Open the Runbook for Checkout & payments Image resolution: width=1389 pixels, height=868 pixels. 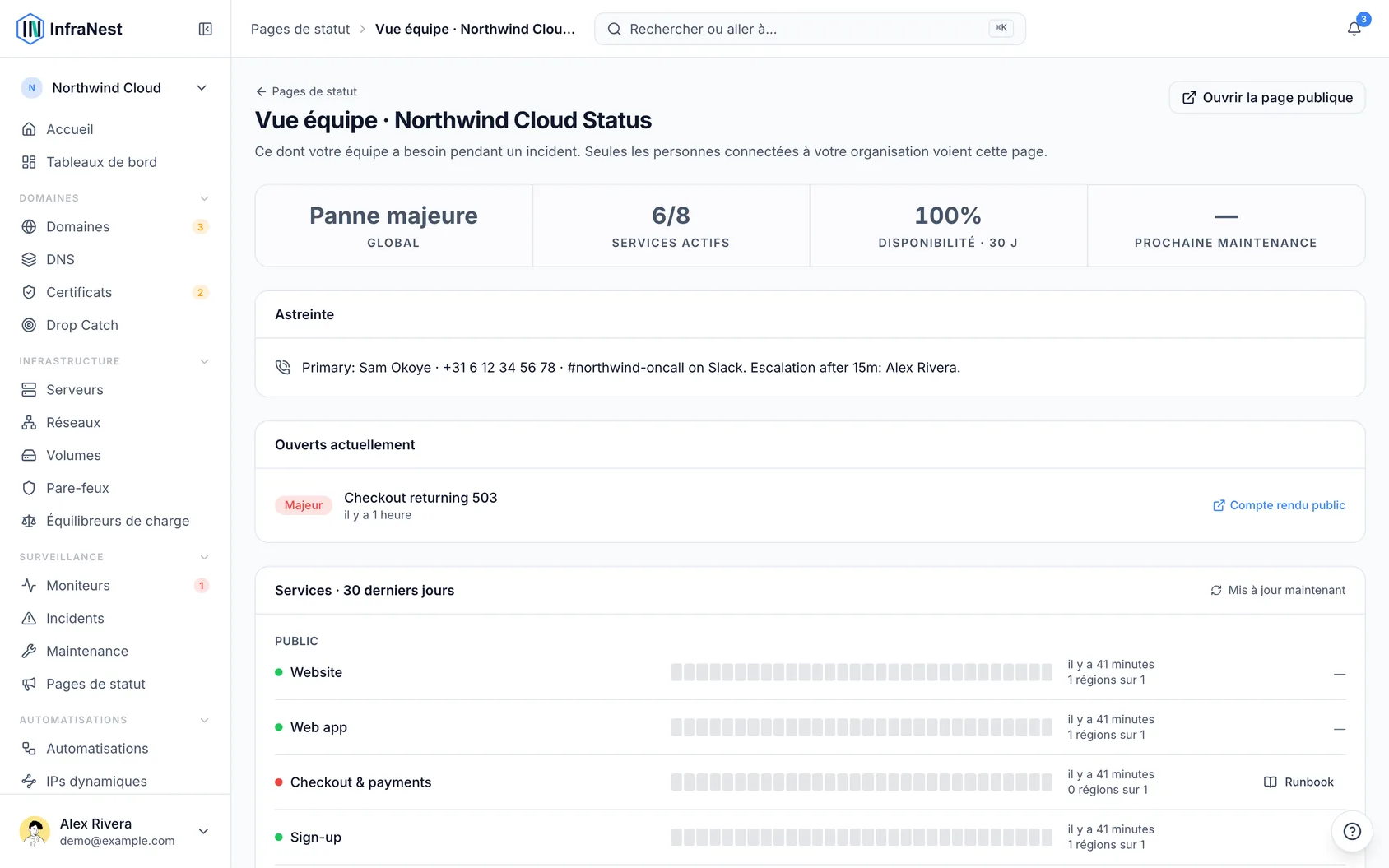point(1298,782)
